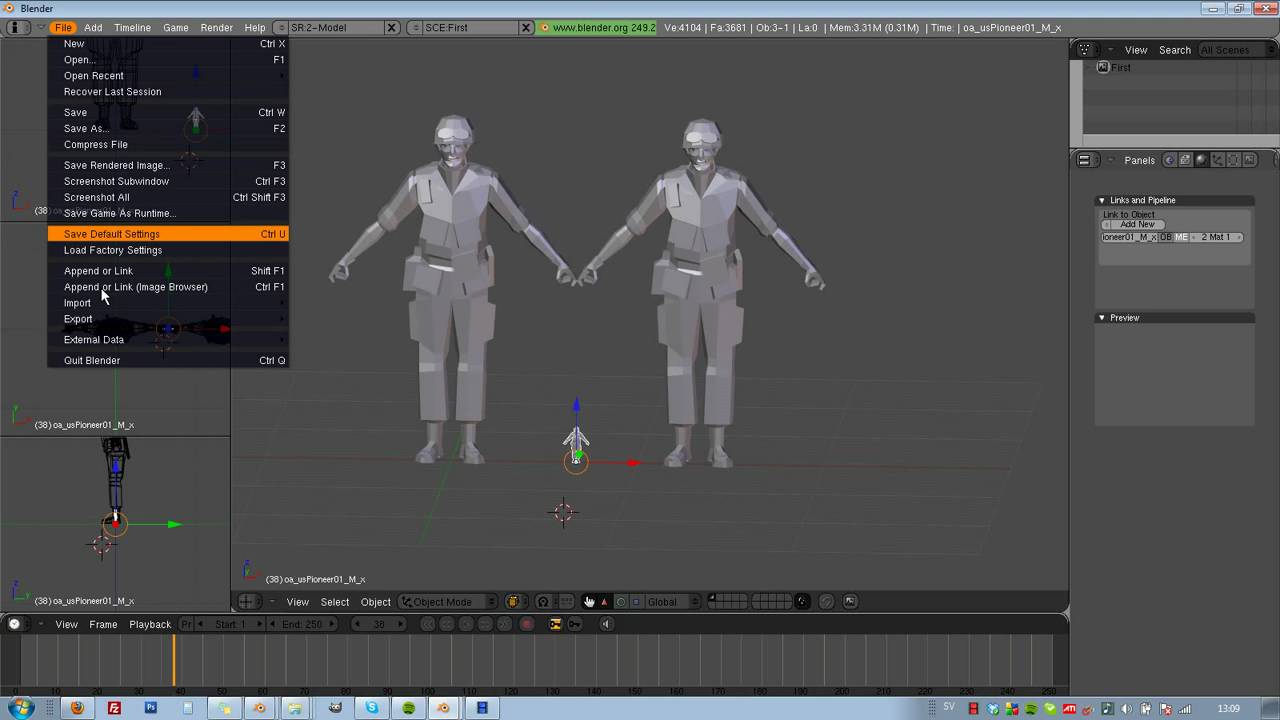This screenshot has width=1280, height=720.
Task: Open the timeline Playback menu
Action: pyautogui.click(x=150, y=624)
